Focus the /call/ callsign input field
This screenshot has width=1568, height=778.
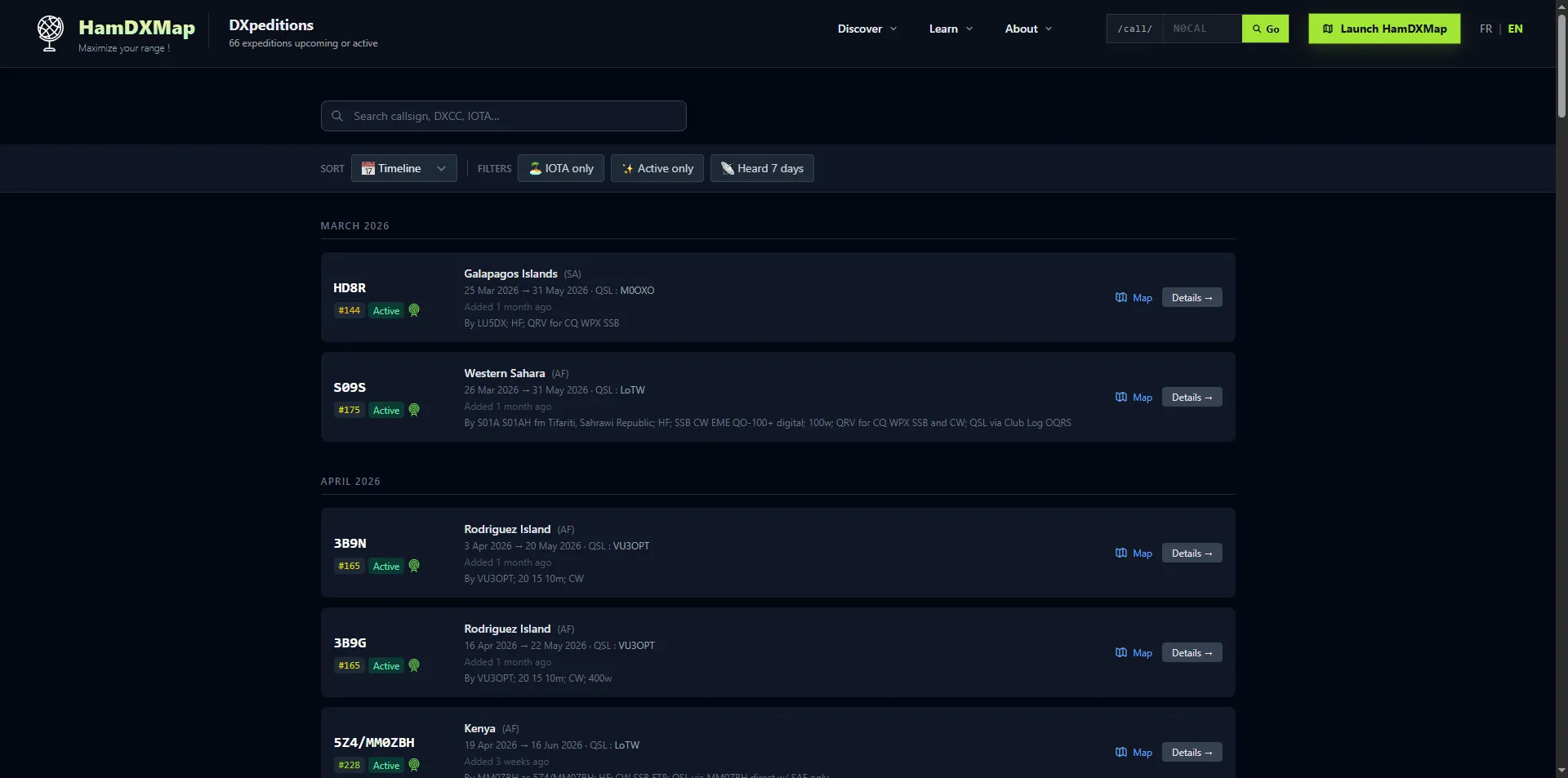(x=1202, y=29)
